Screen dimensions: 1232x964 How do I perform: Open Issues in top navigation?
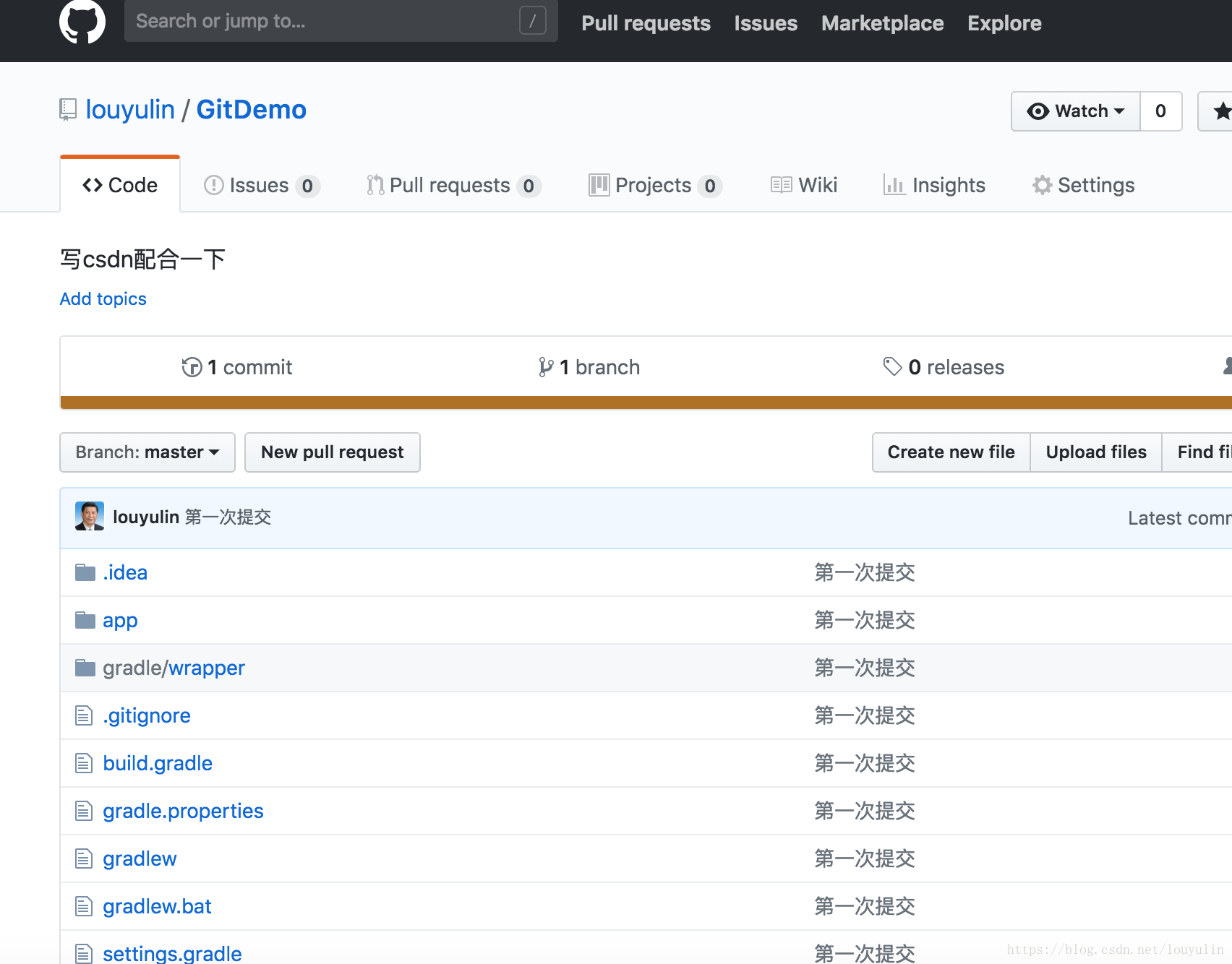tap(766, 23)
